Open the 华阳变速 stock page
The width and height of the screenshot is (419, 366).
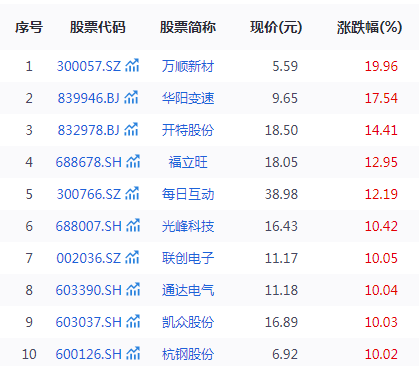[188, 98]
